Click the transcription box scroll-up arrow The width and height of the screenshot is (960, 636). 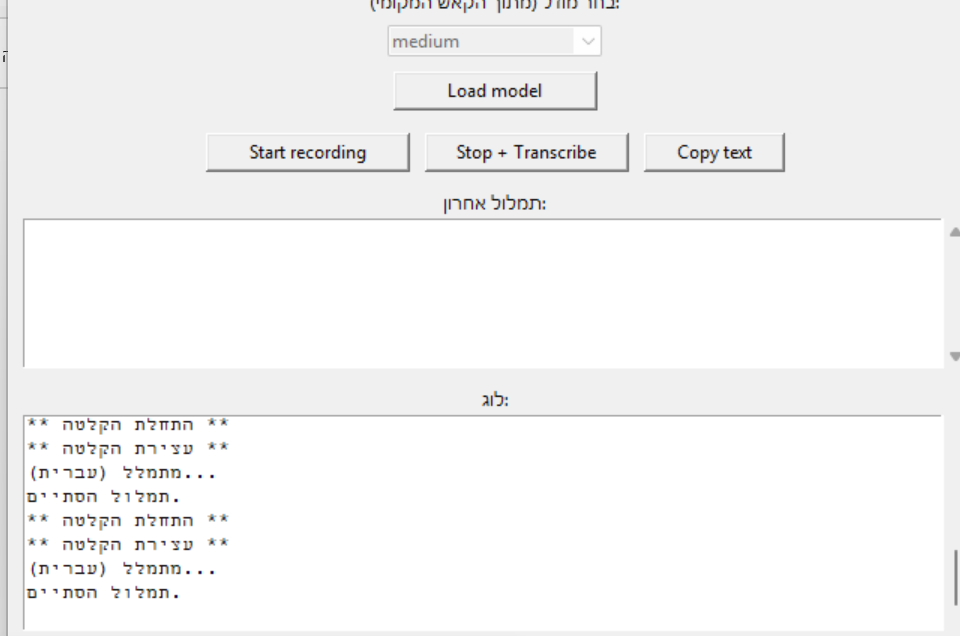954,231
